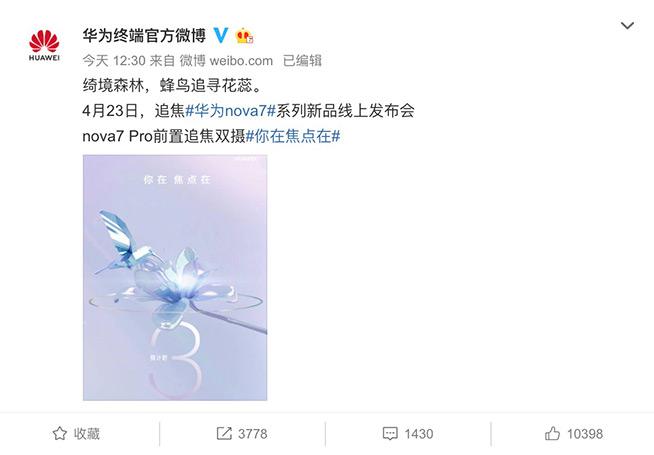Enlarge the hummingbird poster image
This screenshot has width=654, height=455.
point(175,278)
